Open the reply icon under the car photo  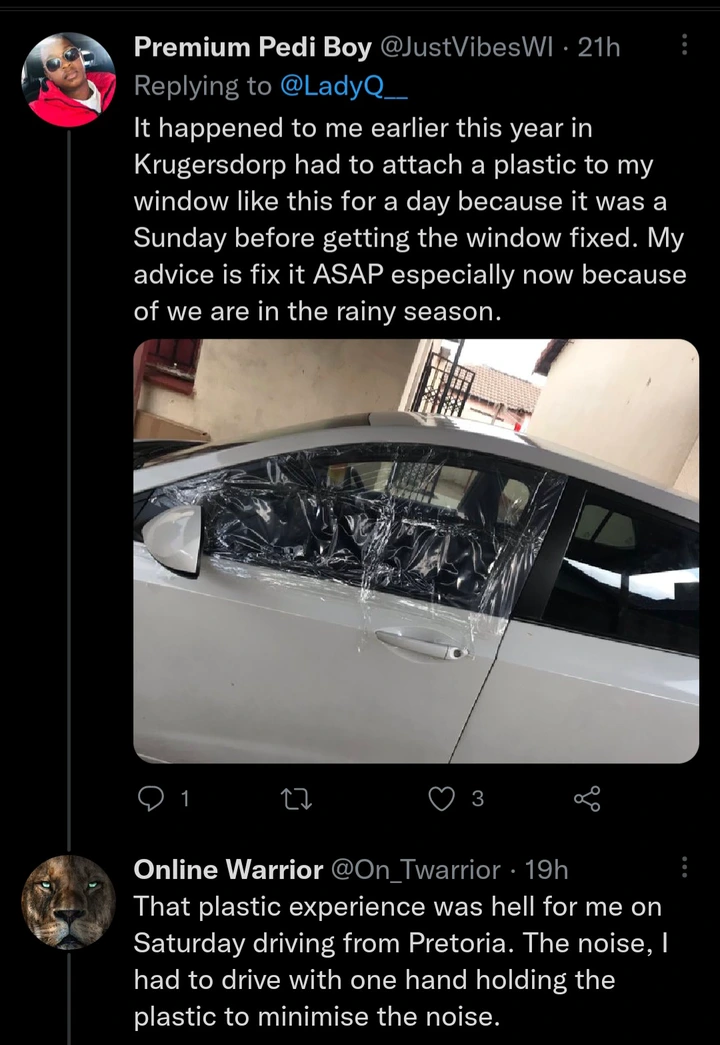pos(148,797)
